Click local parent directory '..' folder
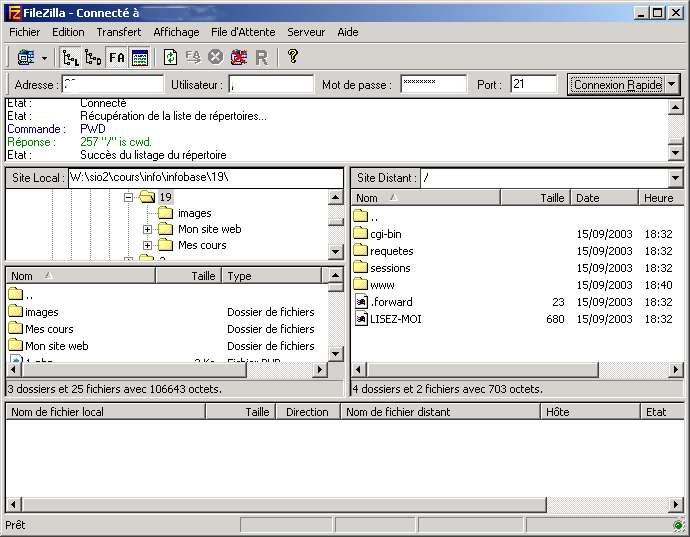Viewport: 690px width, 537px height. click(x=21, y=294)
